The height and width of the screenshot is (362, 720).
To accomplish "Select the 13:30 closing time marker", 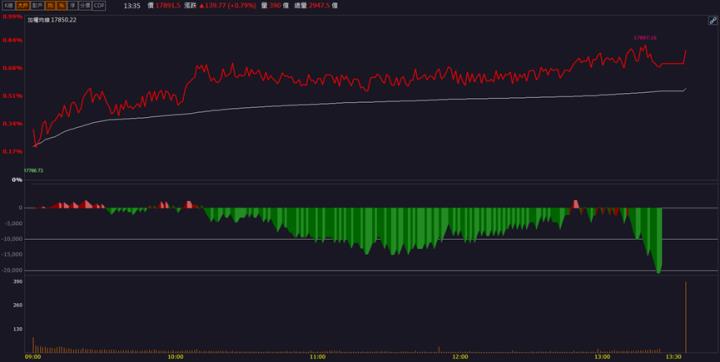I will pyautogui.click(x=673, y=357).
